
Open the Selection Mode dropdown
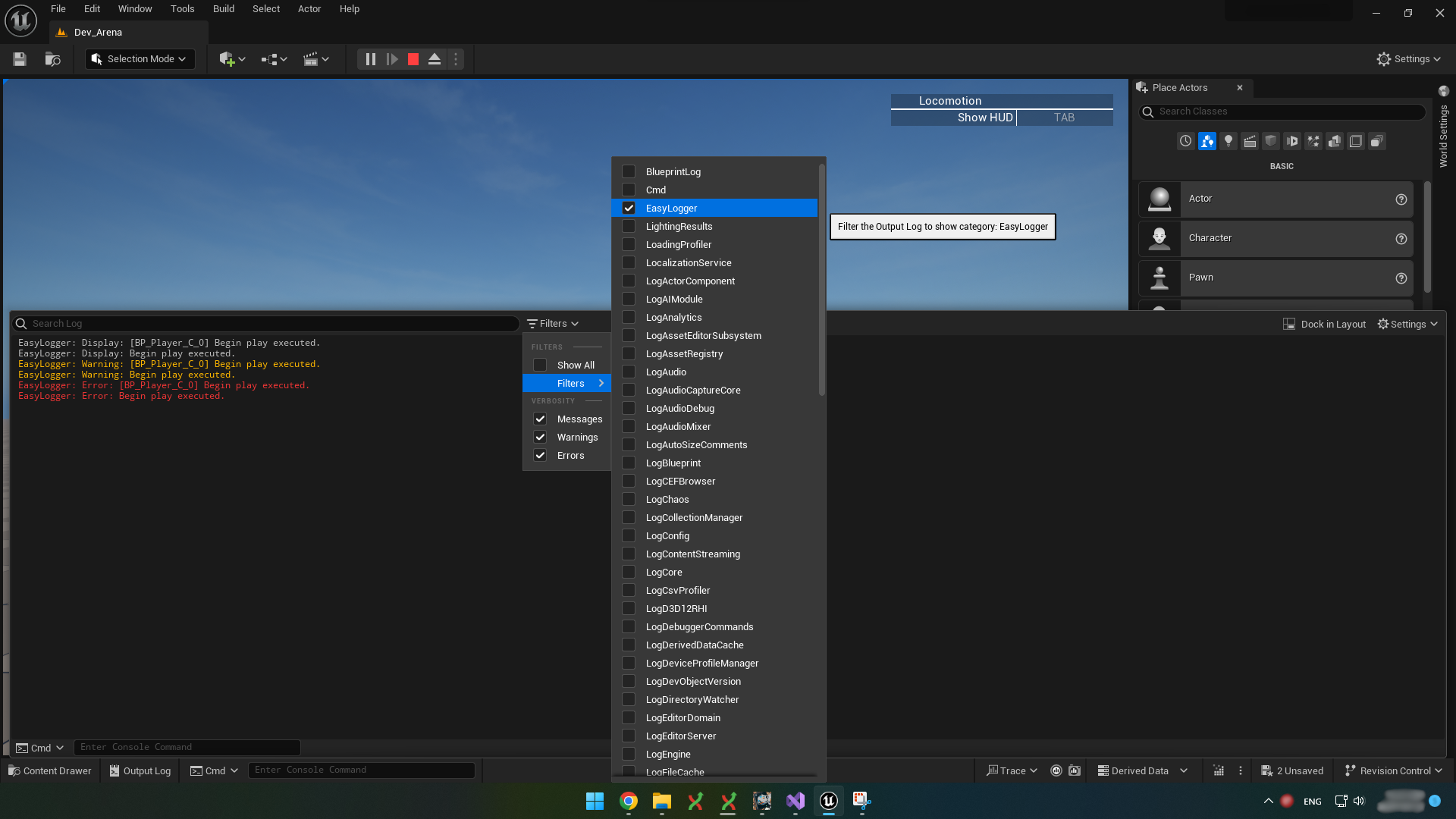pos(140,59)
